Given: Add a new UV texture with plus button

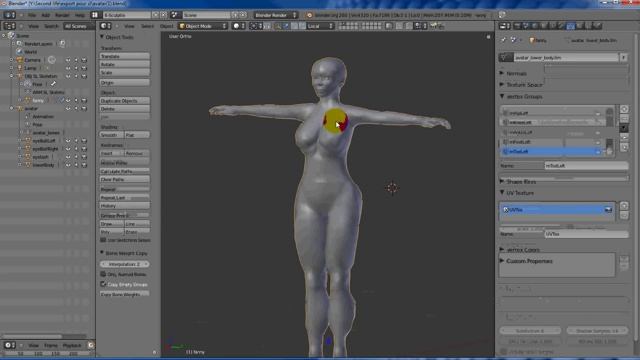Looking at the screenshot, I should 624,206.
